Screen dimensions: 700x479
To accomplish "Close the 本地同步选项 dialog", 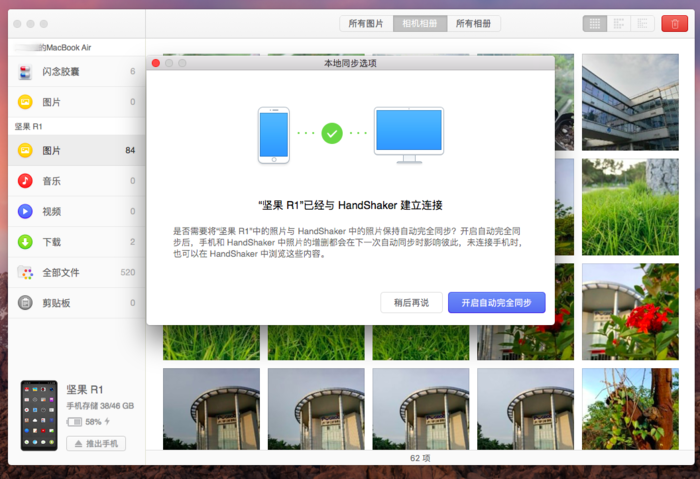I will [x=156, y=63].
